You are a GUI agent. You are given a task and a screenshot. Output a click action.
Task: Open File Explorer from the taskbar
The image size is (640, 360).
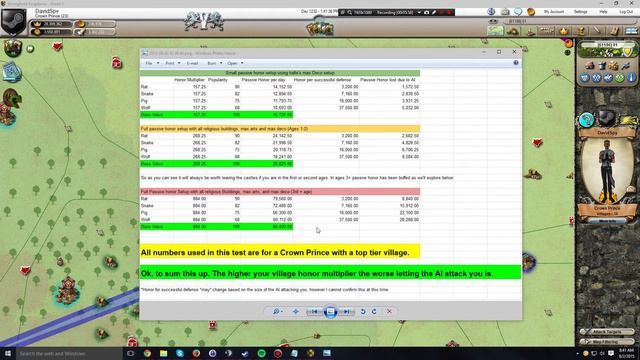tap(163, 353)
